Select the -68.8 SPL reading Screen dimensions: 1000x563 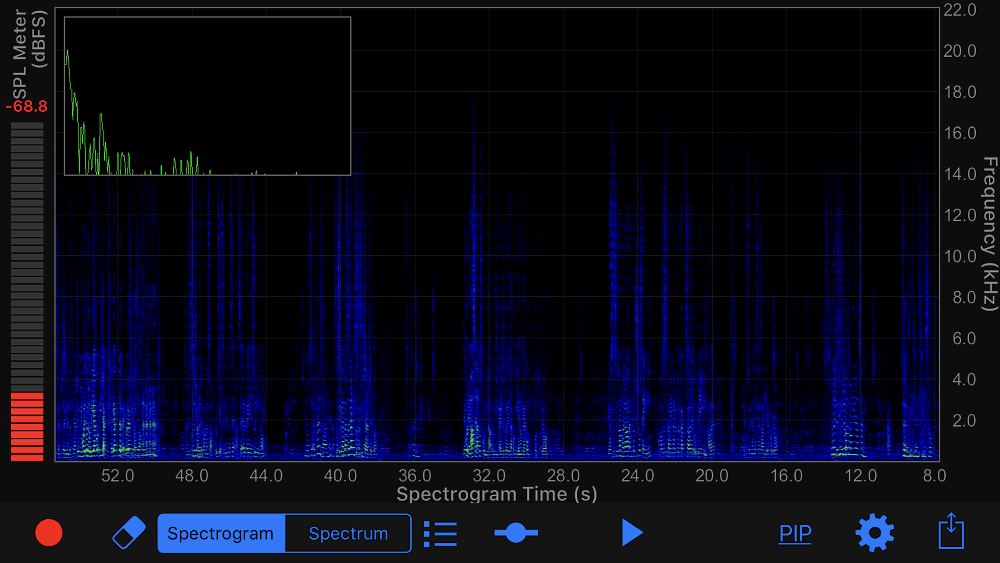[x=27, y=106]
